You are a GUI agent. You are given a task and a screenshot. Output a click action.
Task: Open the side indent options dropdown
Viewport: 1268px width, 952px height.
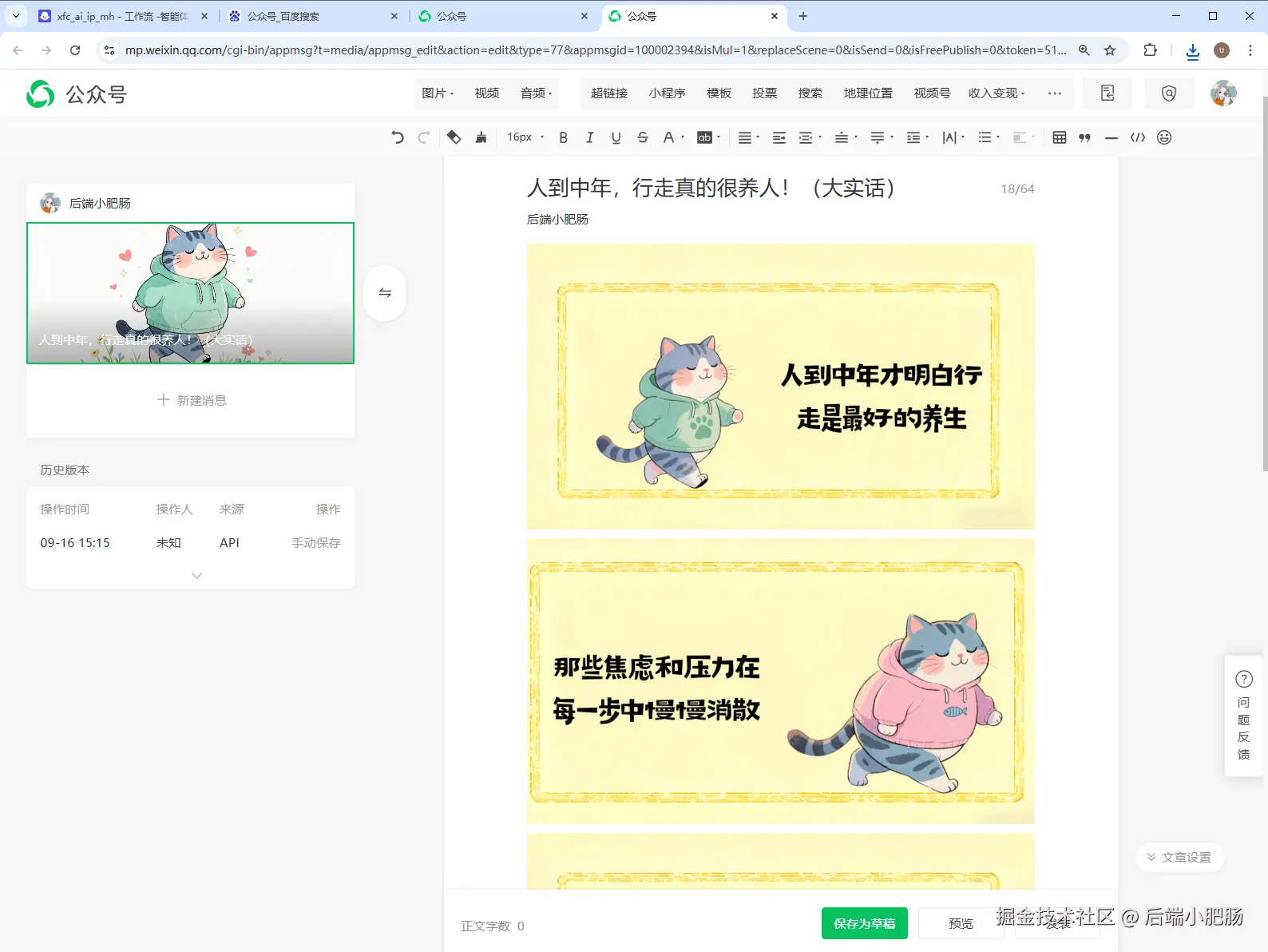(x=810, y=137)
